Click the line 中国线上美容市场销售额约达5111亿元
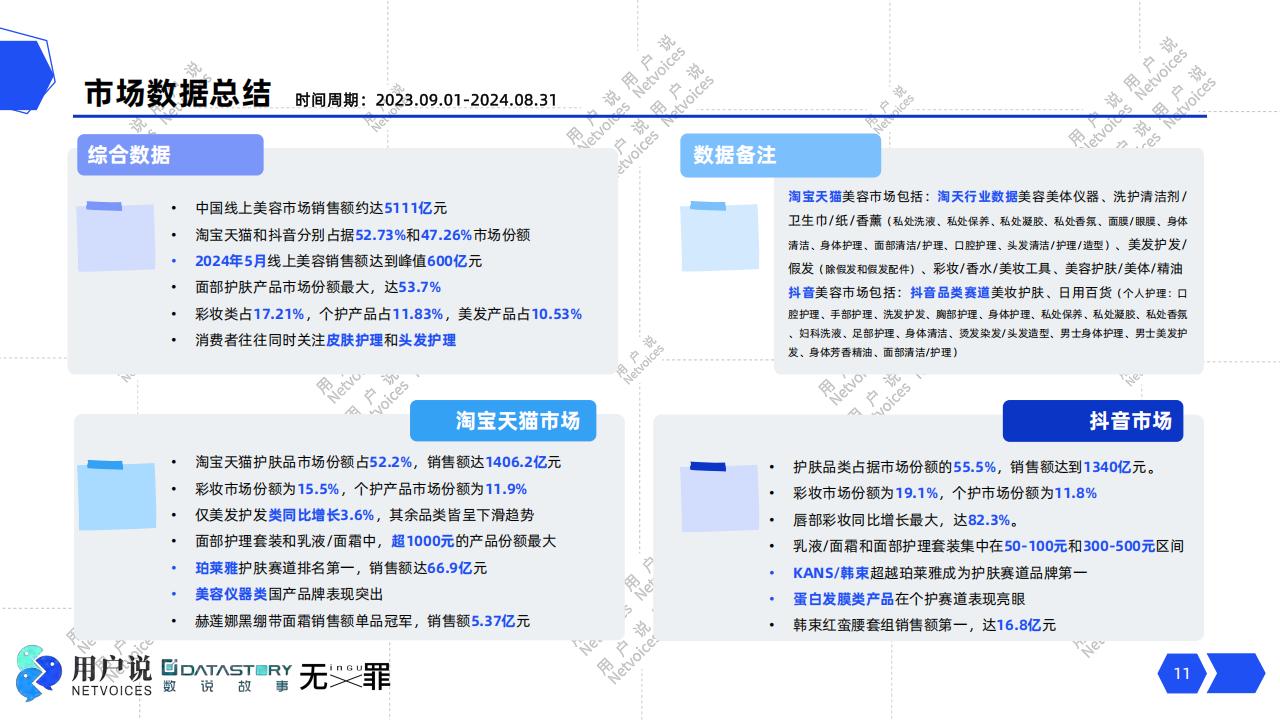This screenshot has width=1280, height=720. point(321,208)
